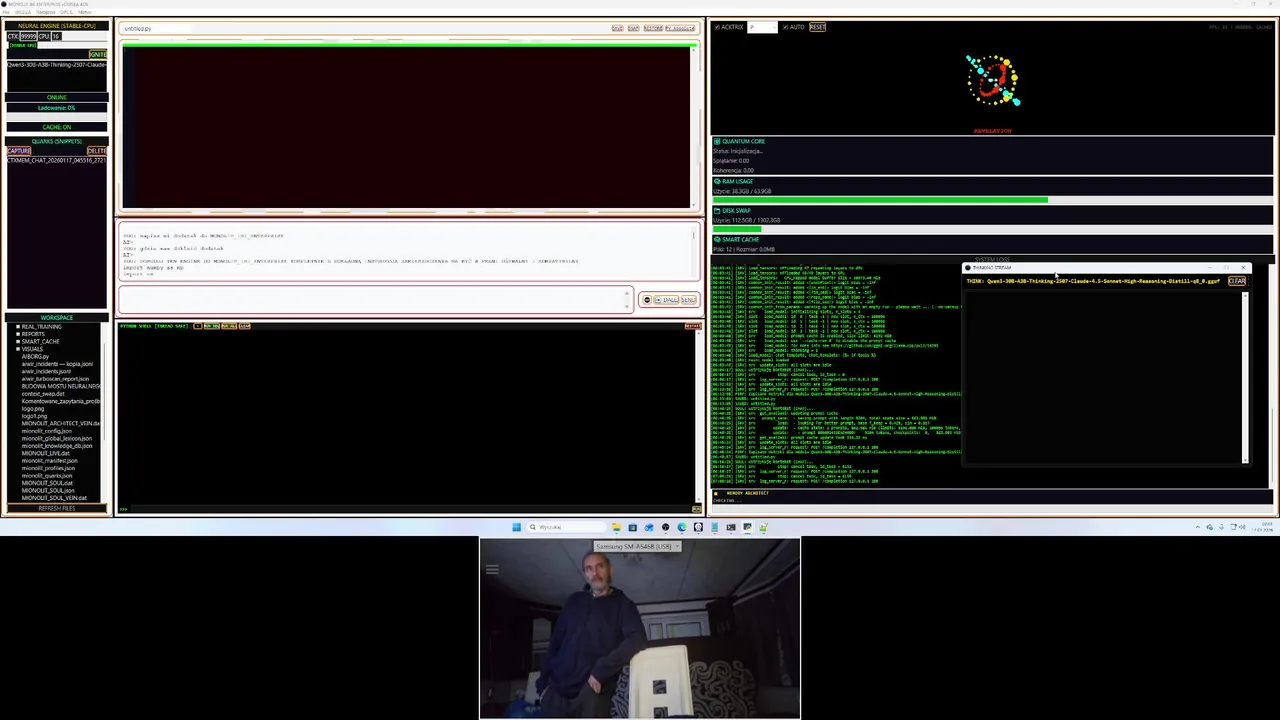This screenshot has height=720, width=1280.
Task: Select file mionolit_manifest.json
Action: [x=50, y=461]
